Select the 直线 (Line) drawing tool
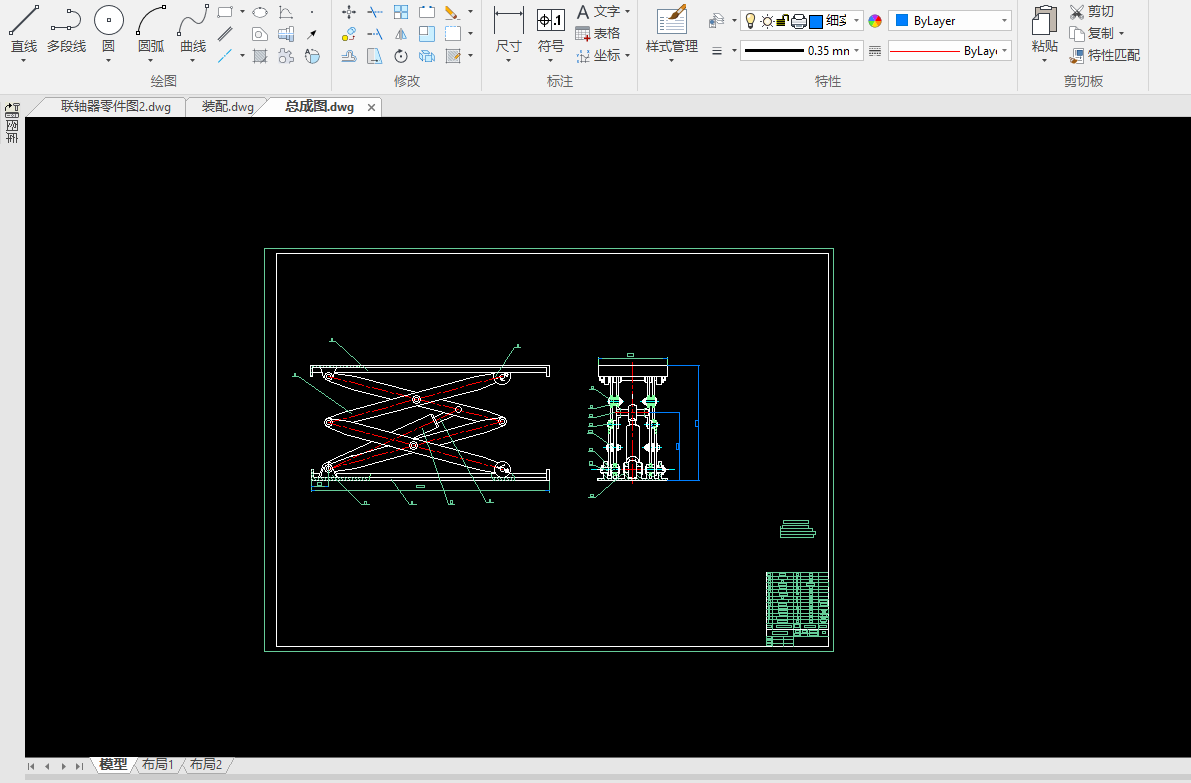Image resolution: width=1191 pixels, height=783 pixels. click(x=23, y=20)
